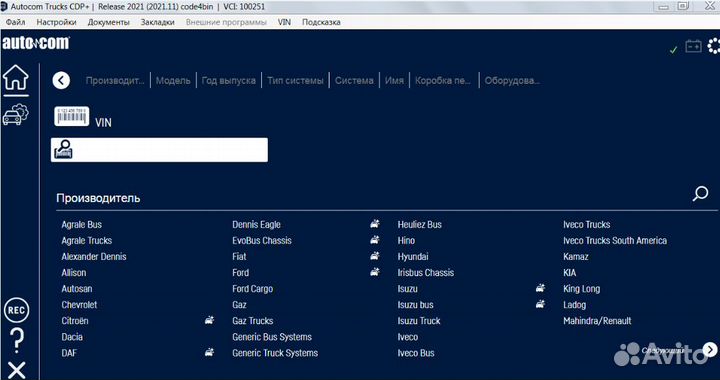Select Iveco Trucks South America

[x=615, y=240]
